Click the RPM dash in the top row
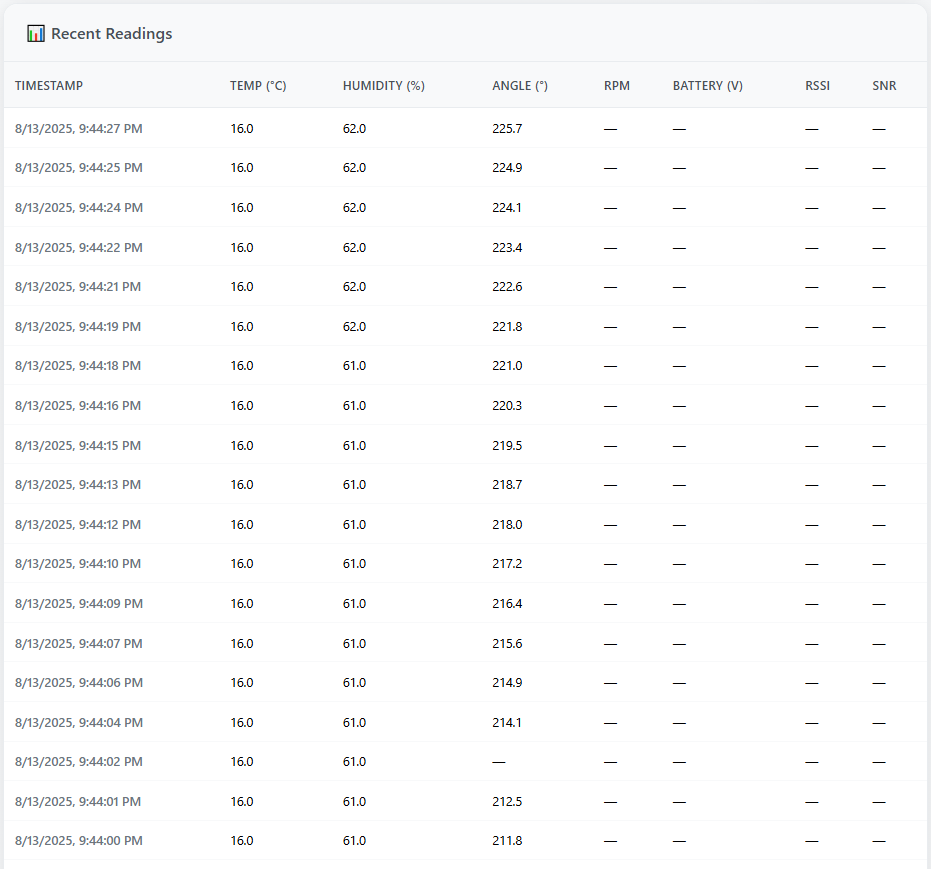931x869 pixels. coord(610,128)
